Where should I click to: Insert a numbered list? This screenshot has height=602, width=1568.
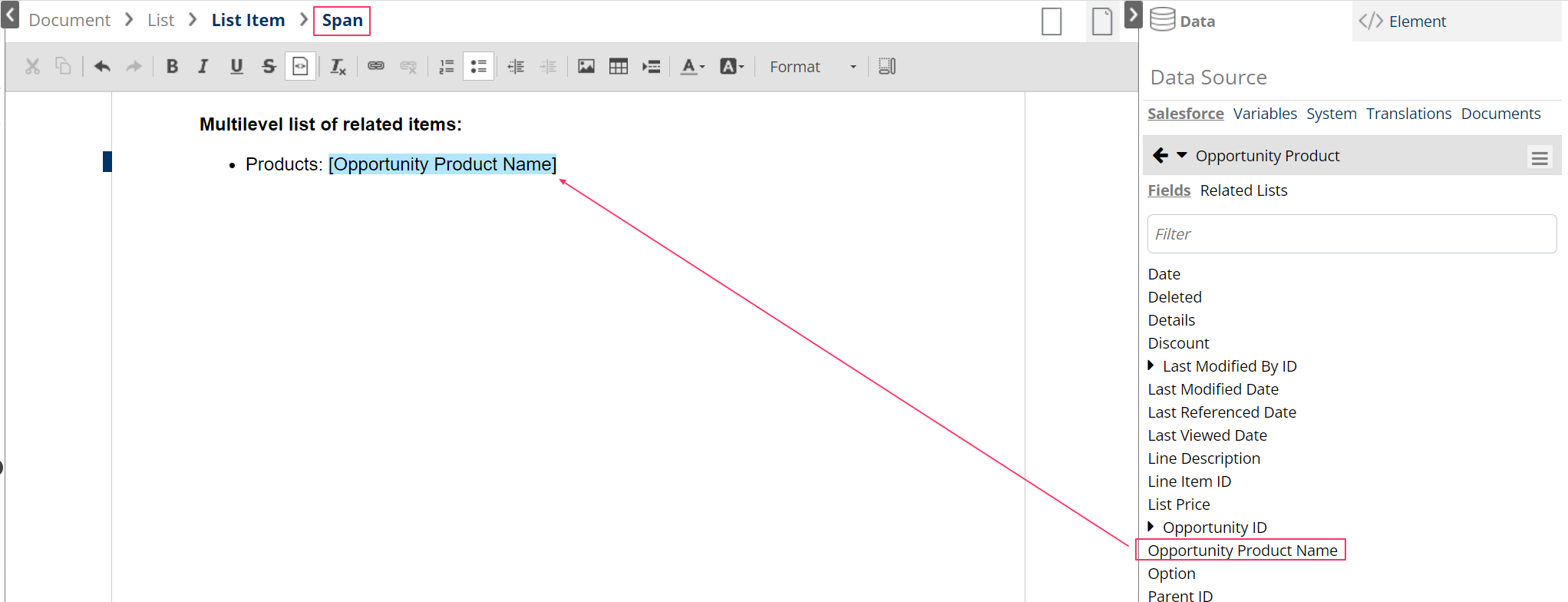pyautogui.click(x=446, y=67)
